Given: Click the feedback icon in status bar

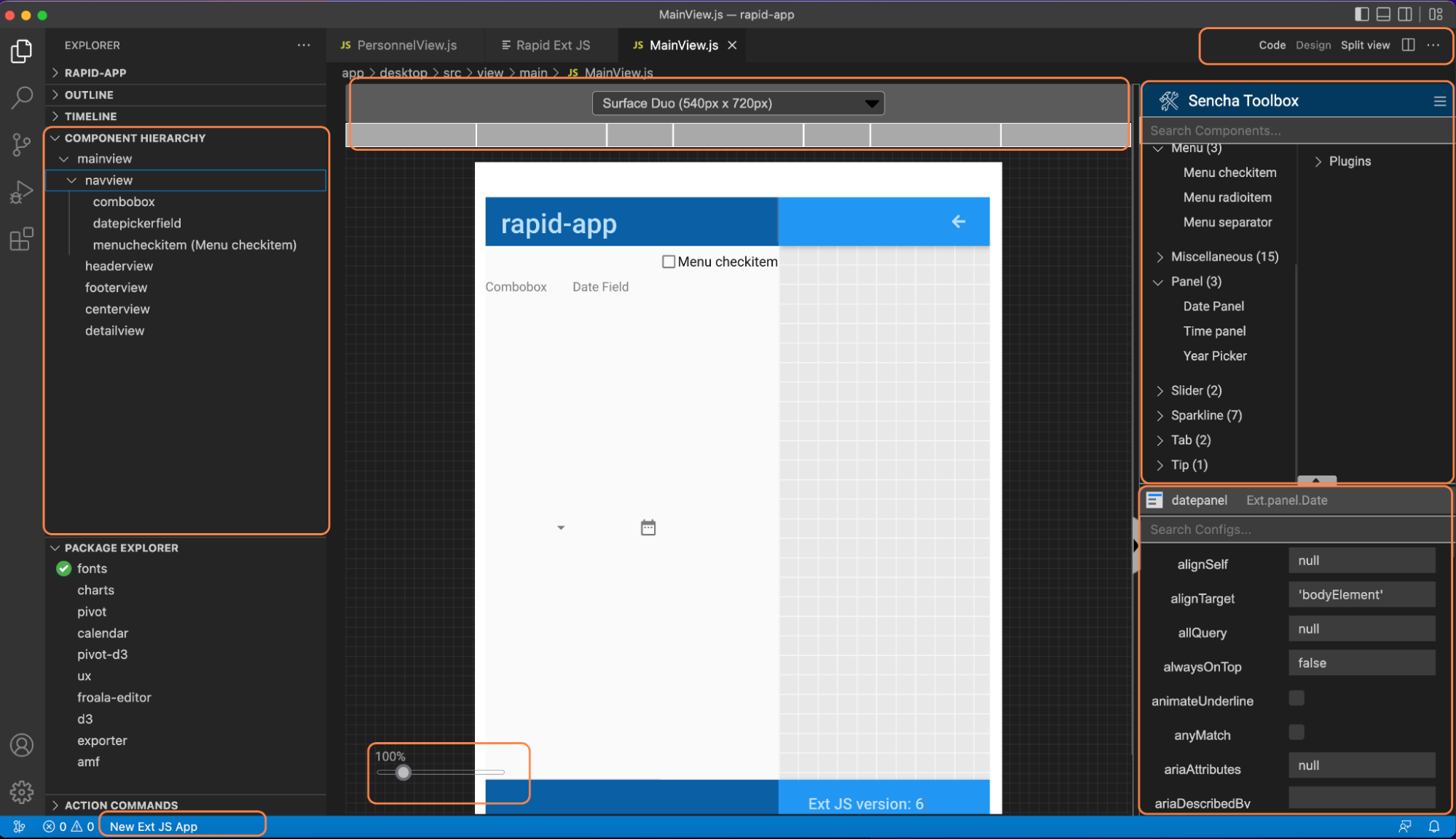Looking at the screenshot, I should pos(1405,827).
